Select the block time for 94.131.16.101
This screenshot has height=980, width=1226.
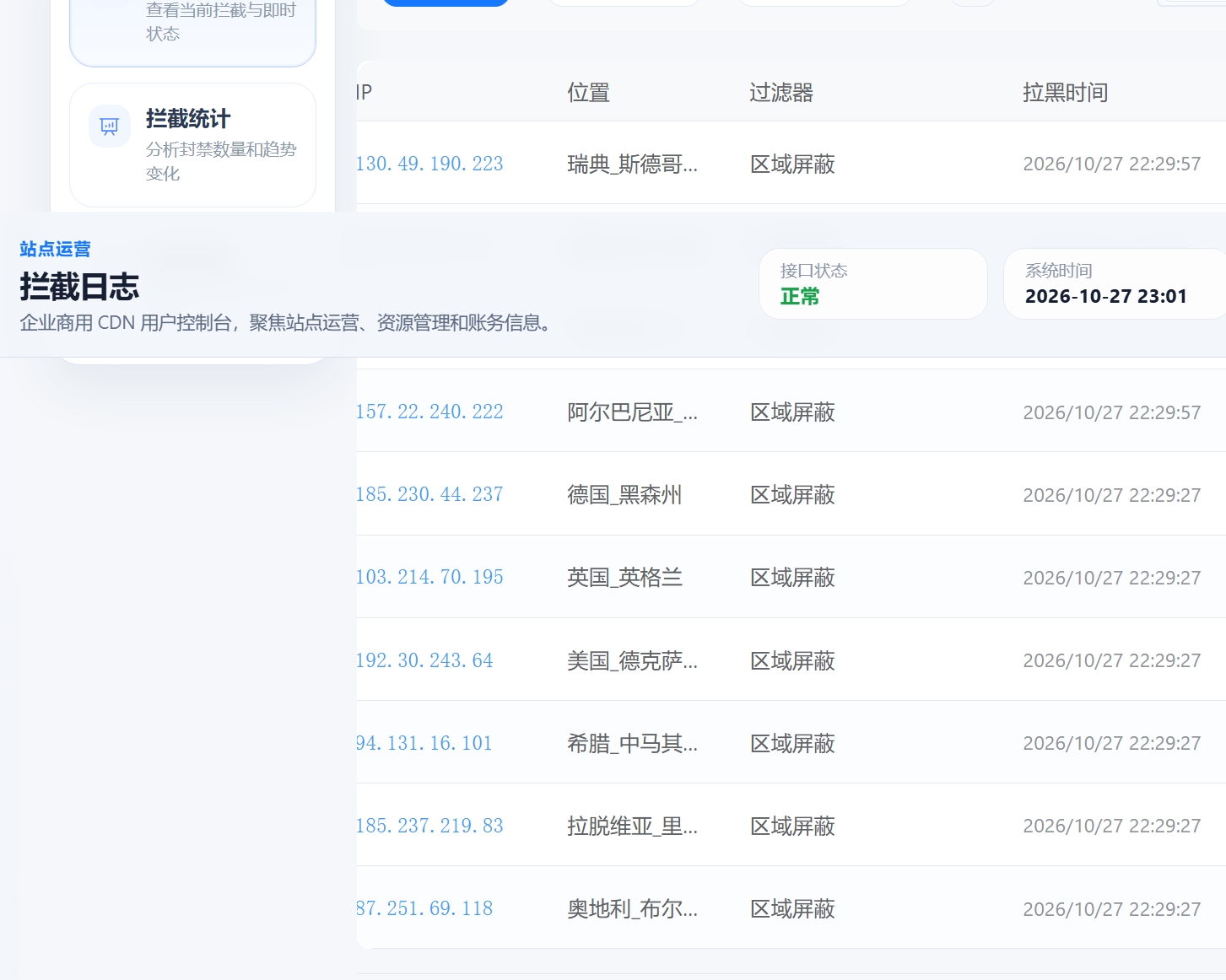pos(1112,743)
